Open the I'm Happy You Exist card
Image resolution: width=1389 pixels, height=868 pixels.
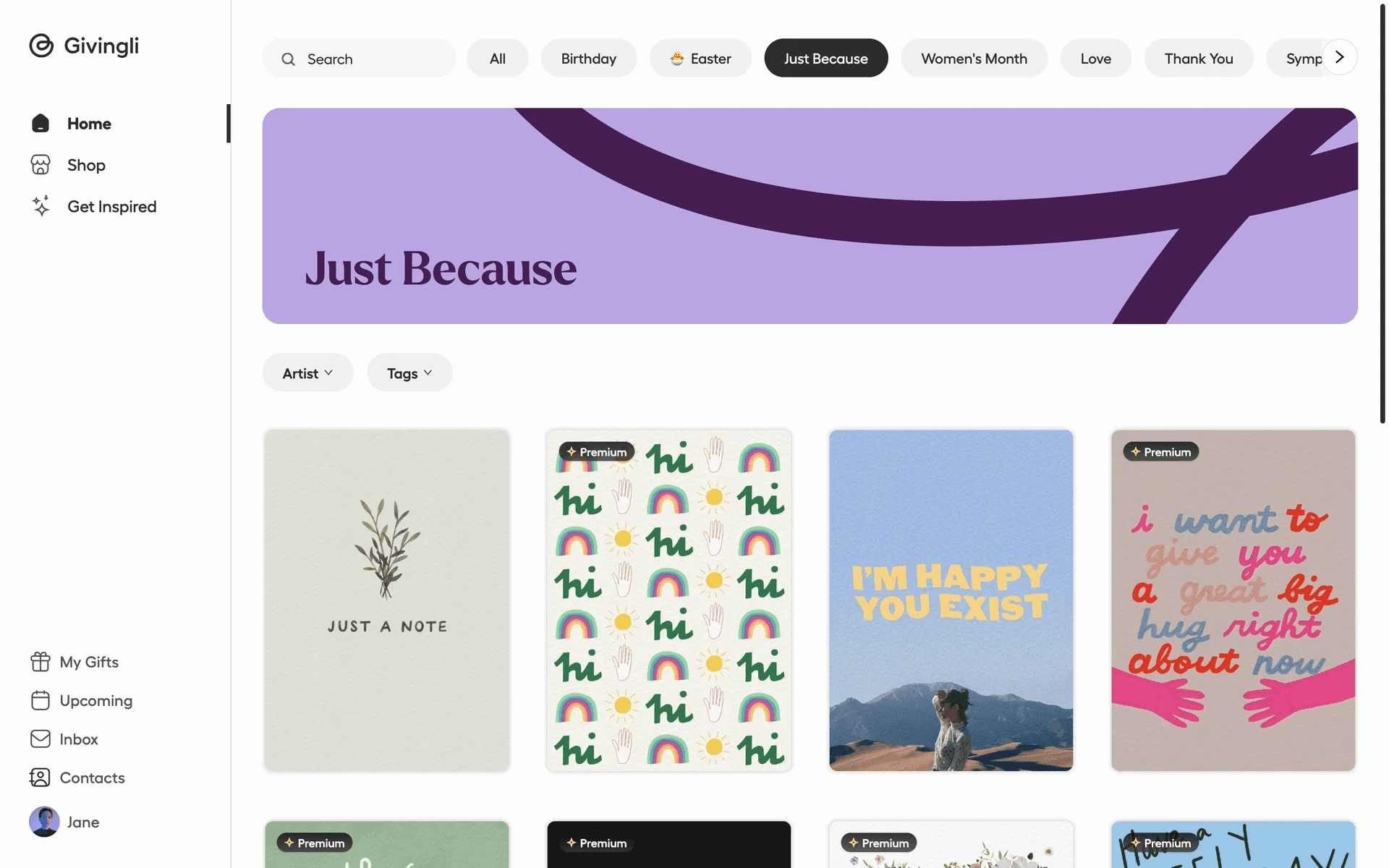(x=951, y=600)
